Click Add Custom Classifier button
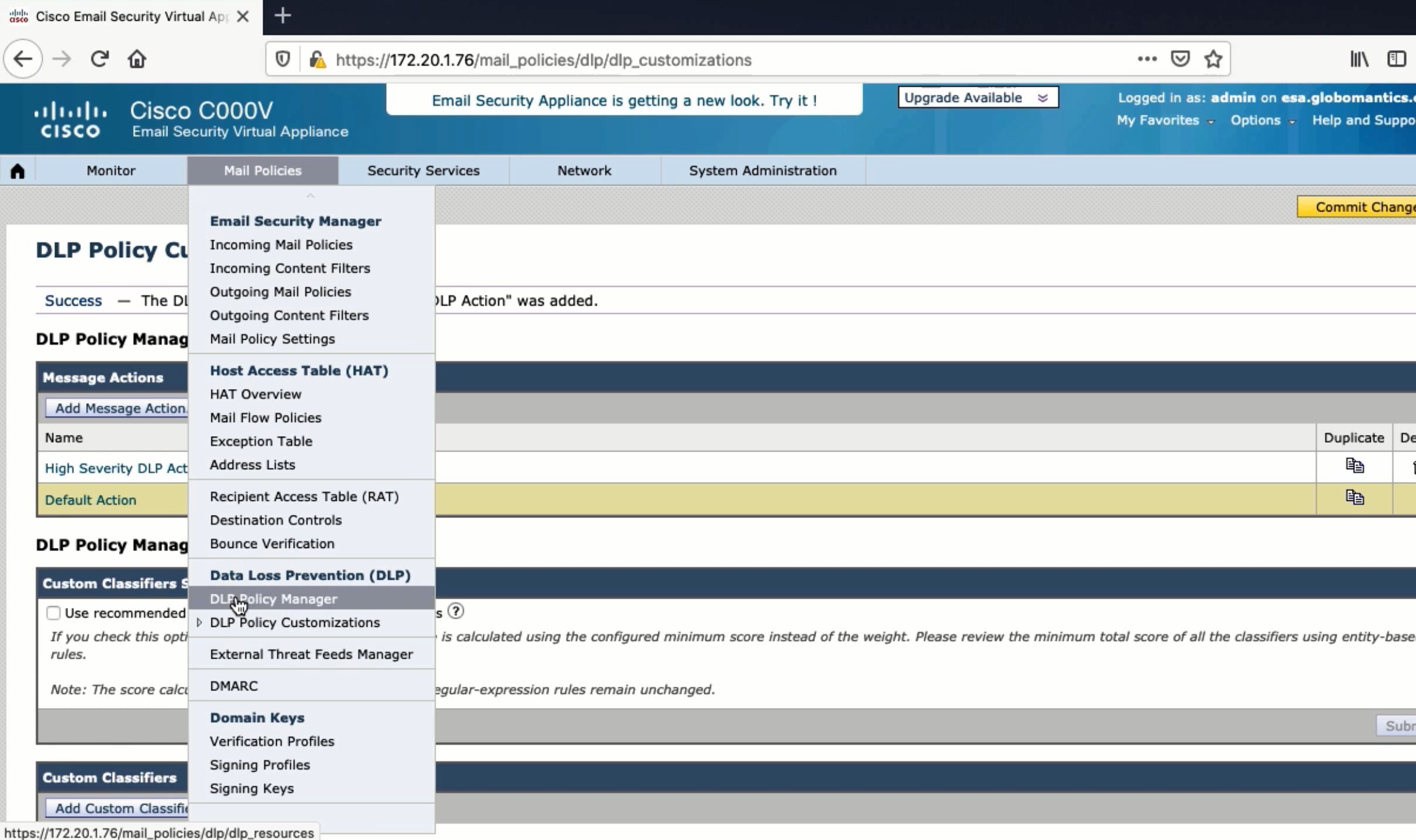 [x=117, y=808]
